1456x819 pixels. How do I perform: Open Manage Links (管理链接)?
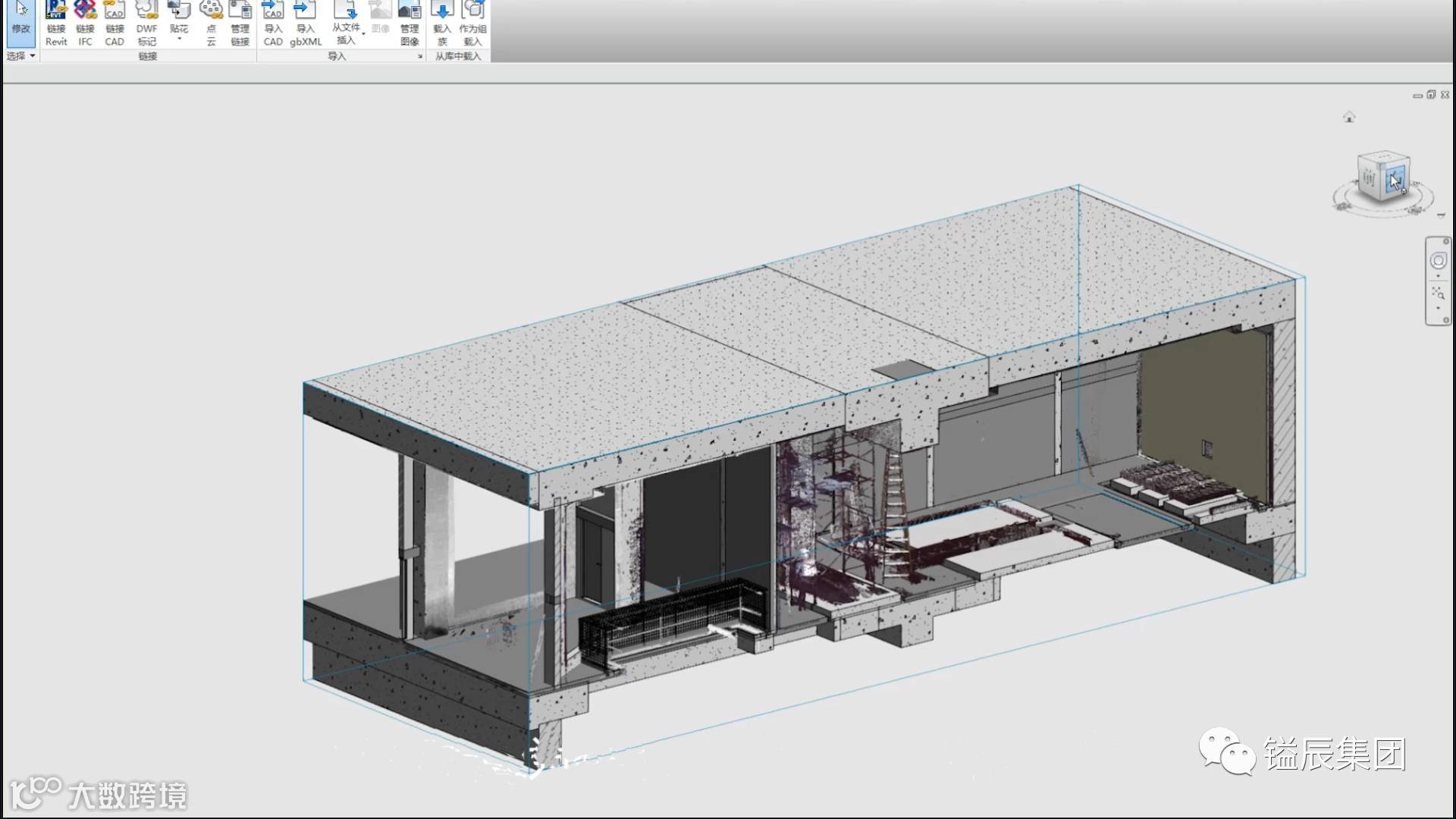coord(240,23)
